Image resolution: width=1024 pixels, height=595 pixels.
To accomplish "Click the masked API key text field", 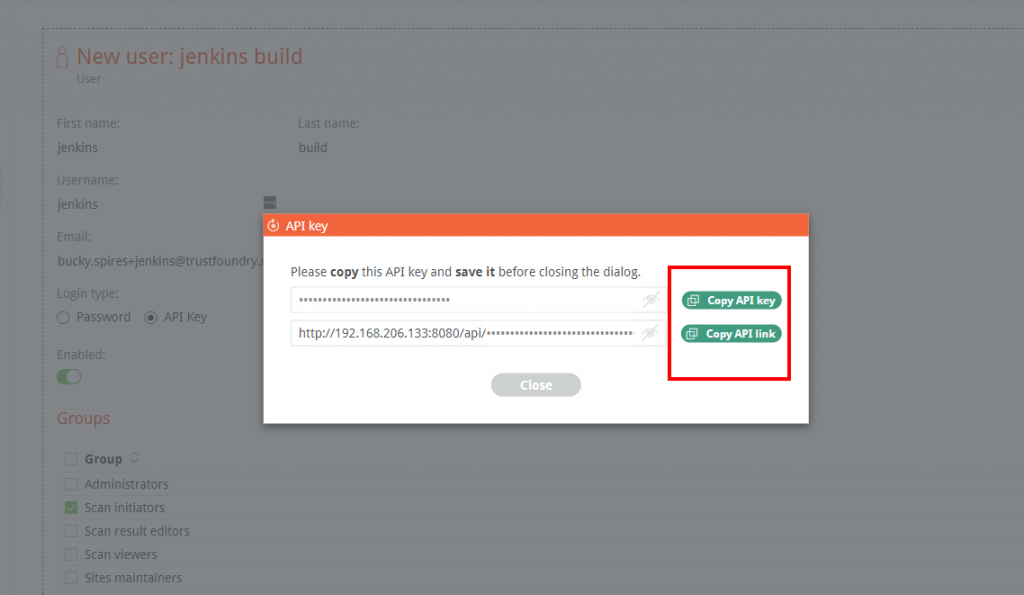I will tap(465, 300).
